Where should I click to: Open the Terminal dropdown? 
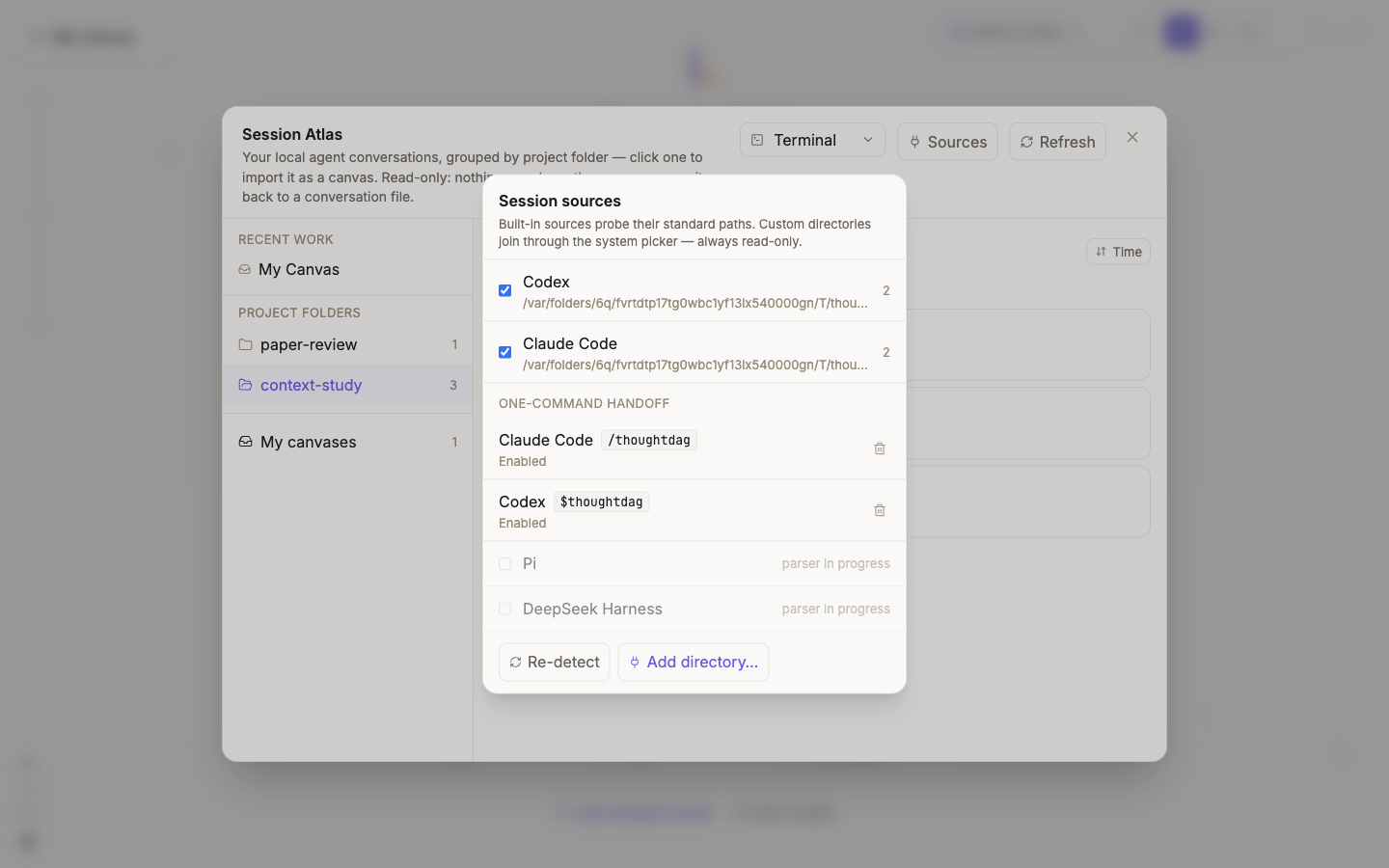(812, 140)
